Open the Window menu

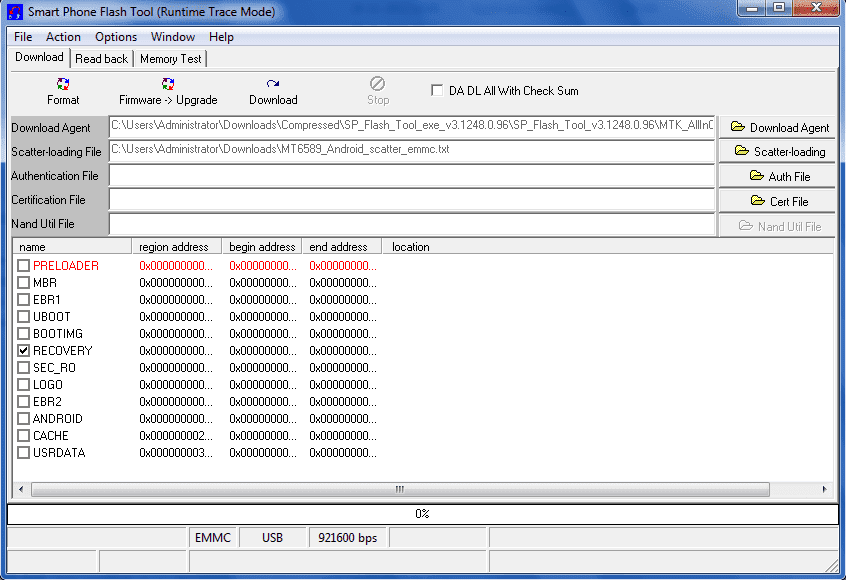pyautogui.click(x=173, y=37)
